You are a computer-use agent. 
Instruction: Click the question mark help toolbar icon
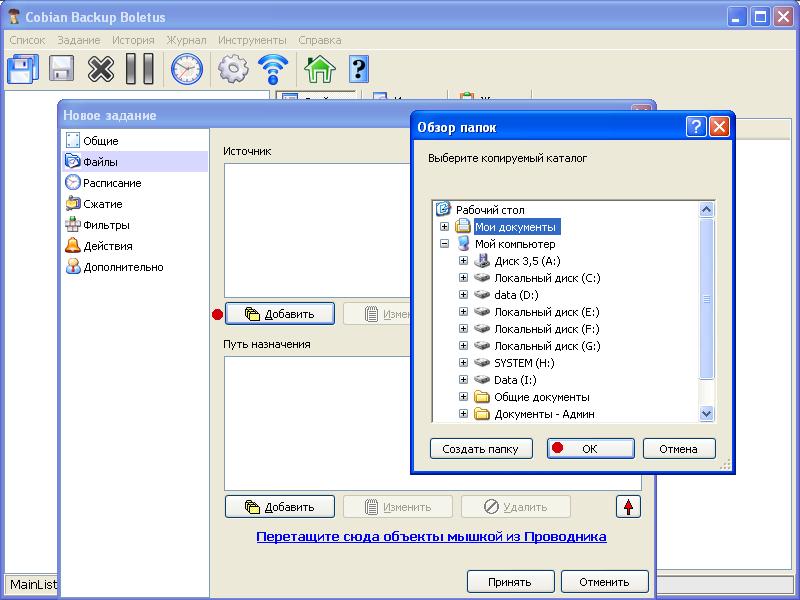coord(359,68)
